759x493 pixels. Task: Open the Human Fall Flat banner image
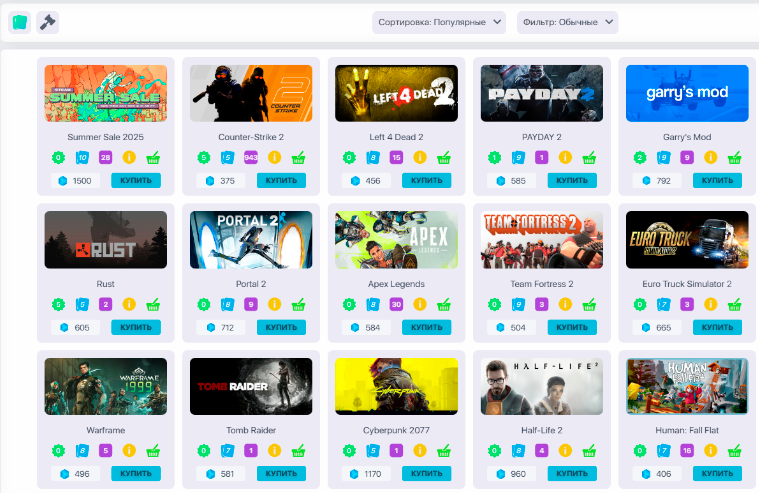tap(687, 386)
